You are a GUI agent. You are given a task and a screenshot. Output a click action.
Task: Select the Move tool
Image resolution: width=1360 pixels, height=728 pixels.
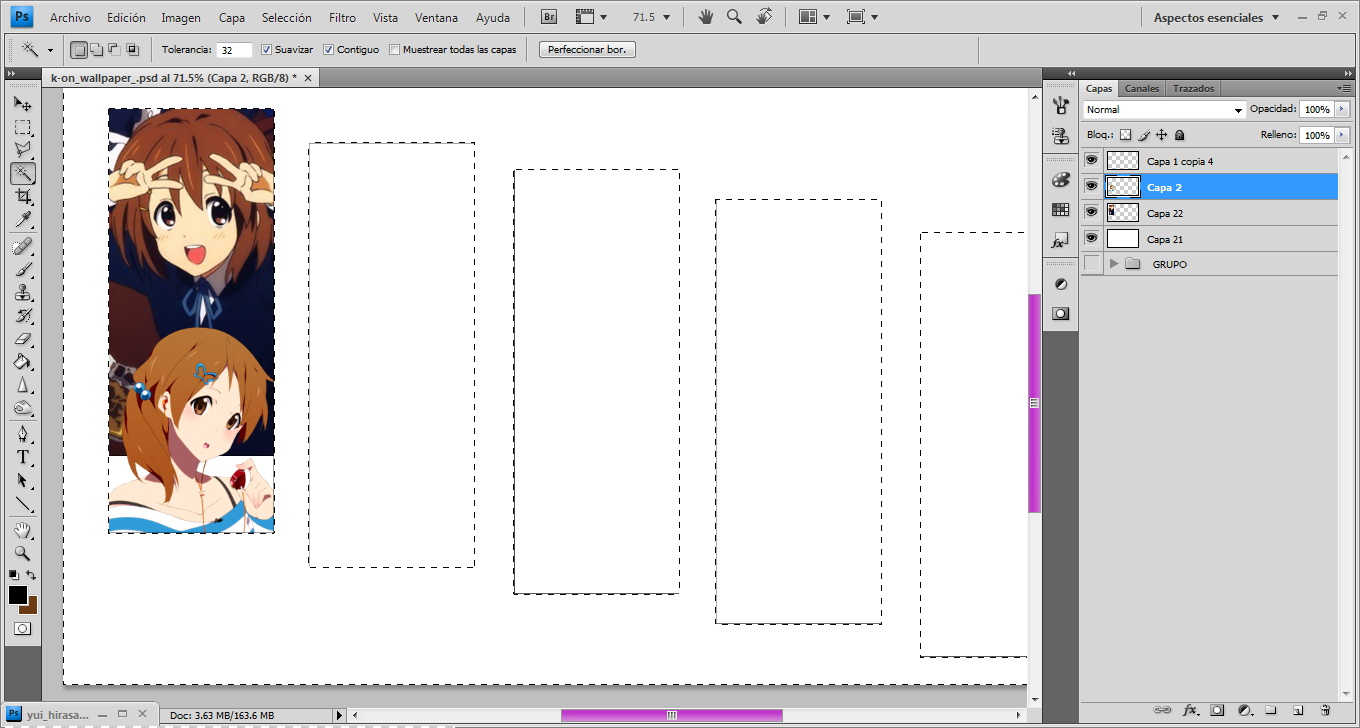click(x=22, y=104)
